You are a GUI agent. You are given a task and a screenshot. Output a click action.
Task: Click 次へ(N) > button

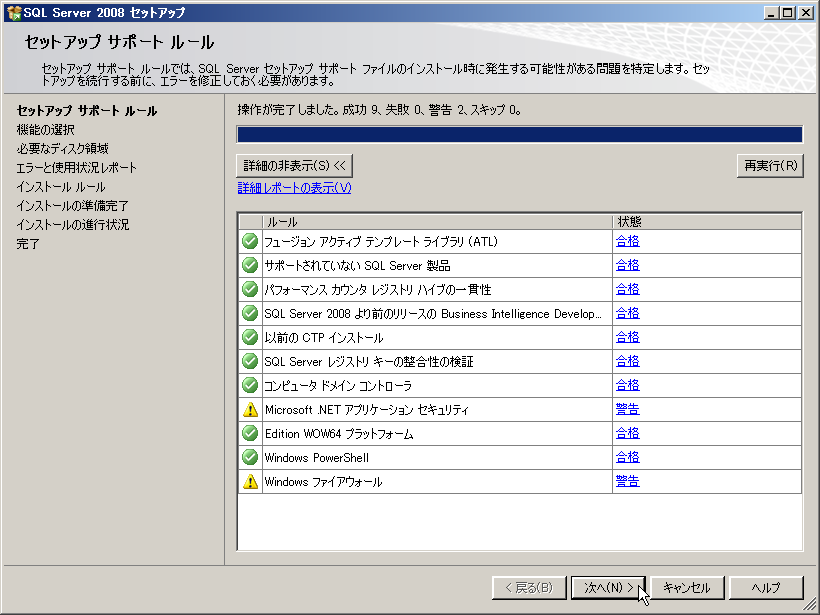(608, 588)
